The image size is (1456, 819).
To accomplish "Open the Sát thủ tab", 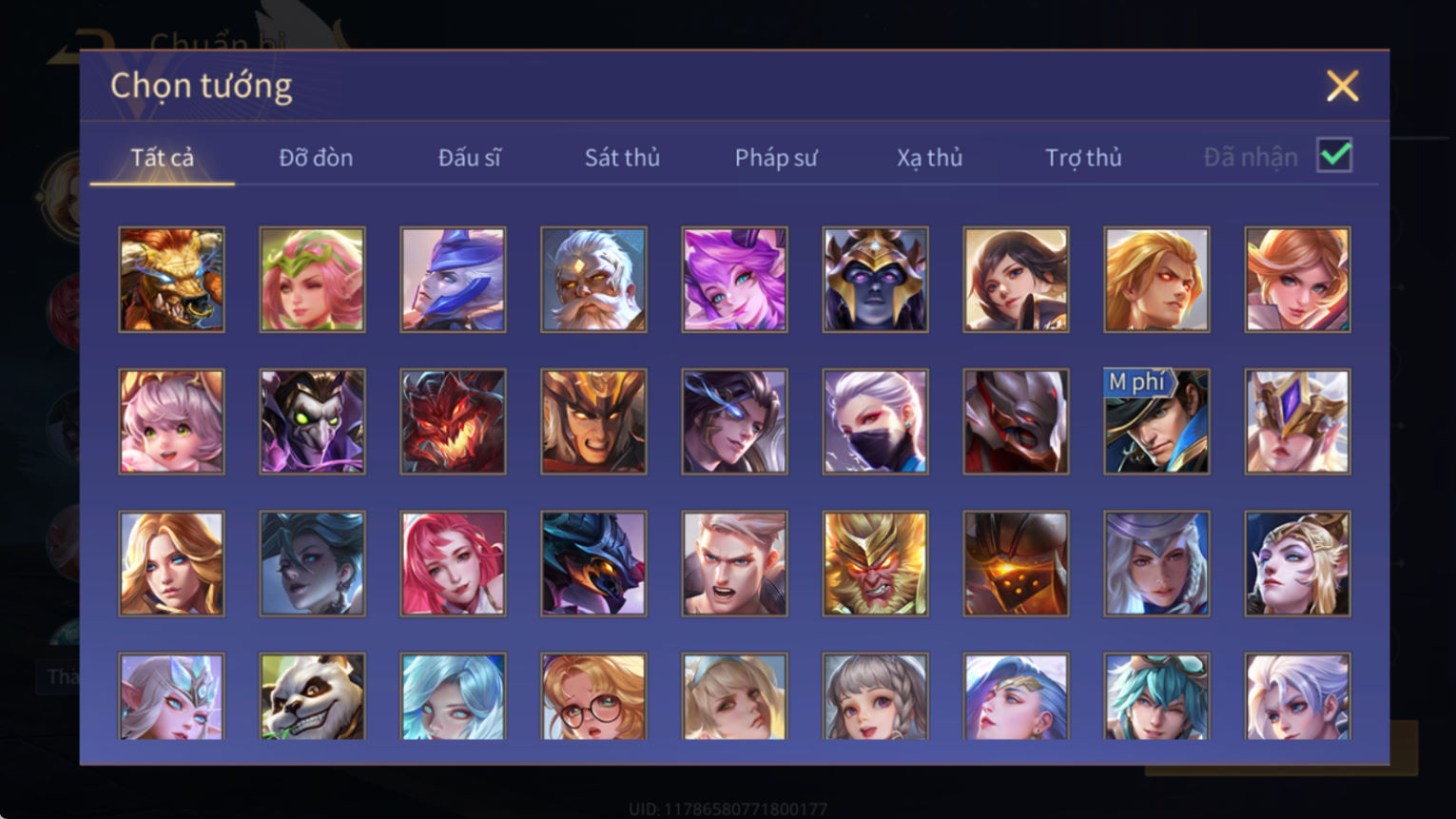I will (622, 158).
